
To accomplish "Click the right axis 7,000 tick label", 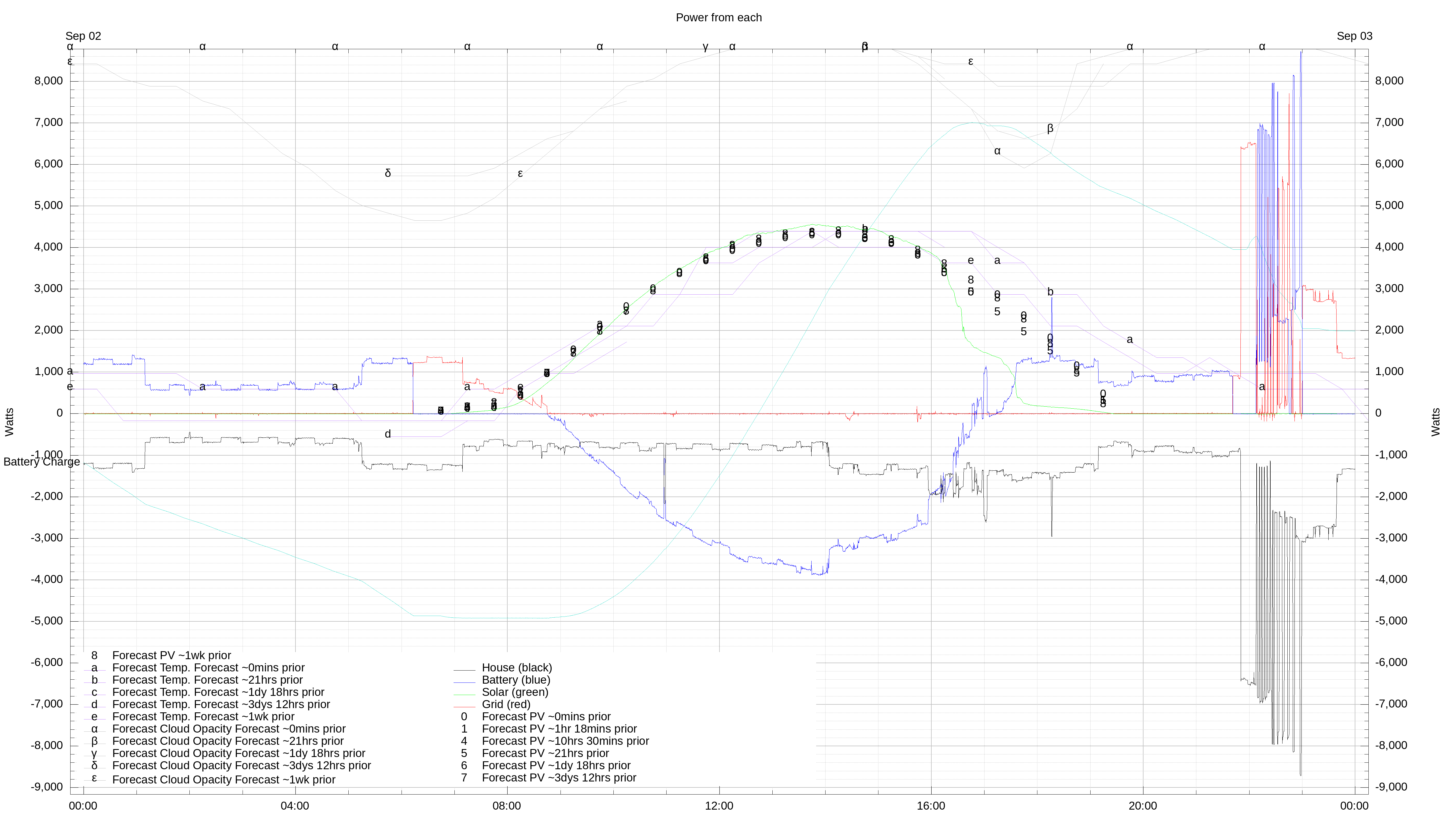I will click(1389, 123).
